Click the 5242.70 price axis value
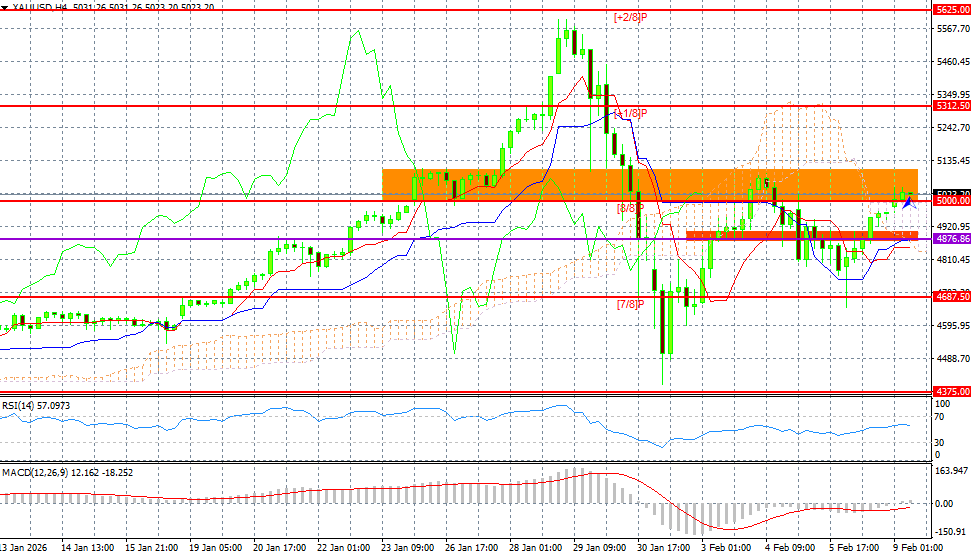The image size is (971, 558). point(953,128)
